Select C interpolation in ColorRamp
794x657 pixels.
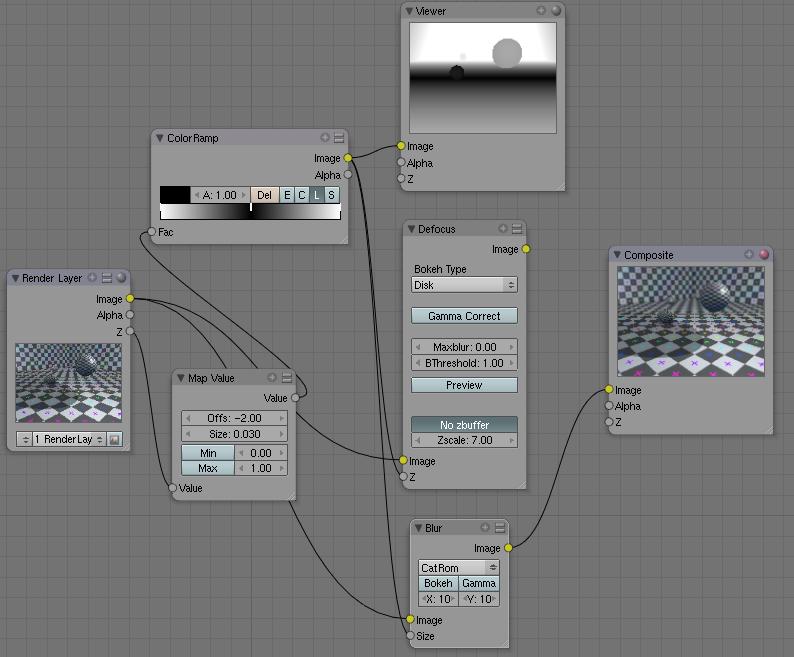(302, 195)
